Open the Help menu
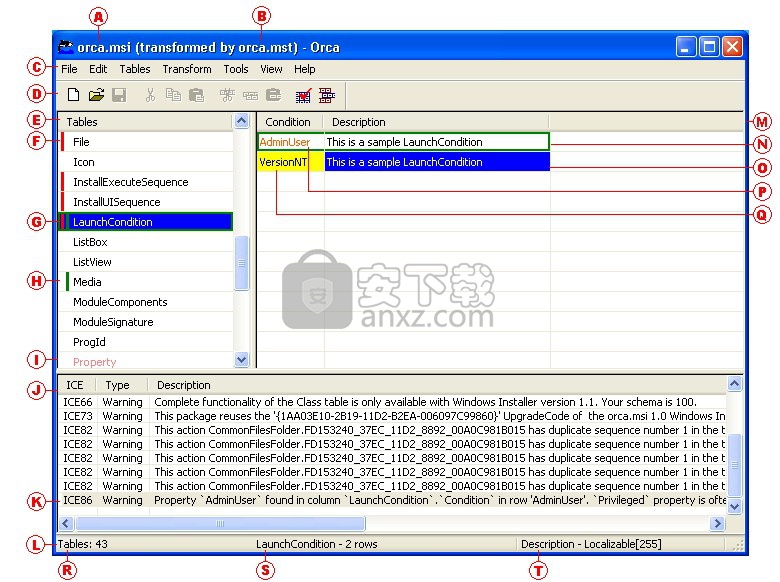Viewport: 780px width, 582px height. click(x=304, y=69)
